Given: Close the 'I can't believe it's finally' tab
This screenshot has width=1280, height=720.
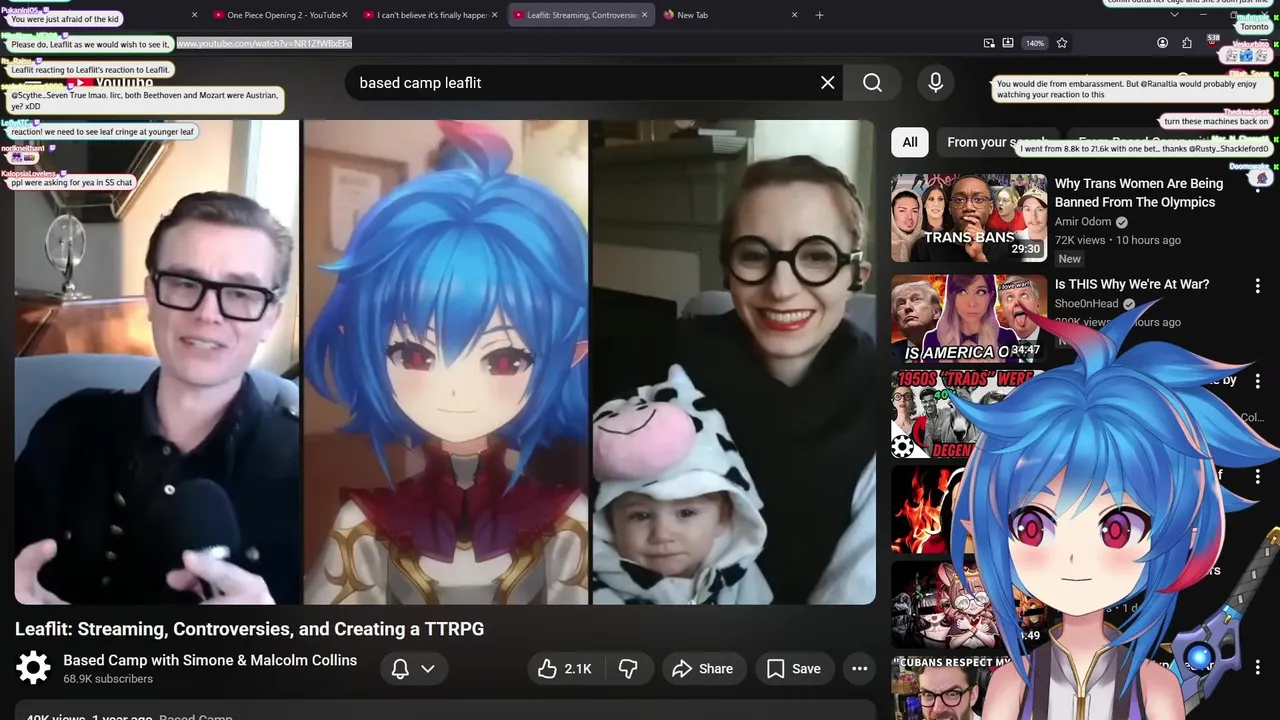Looking at the screenshot, I should [x=494, y=15].
